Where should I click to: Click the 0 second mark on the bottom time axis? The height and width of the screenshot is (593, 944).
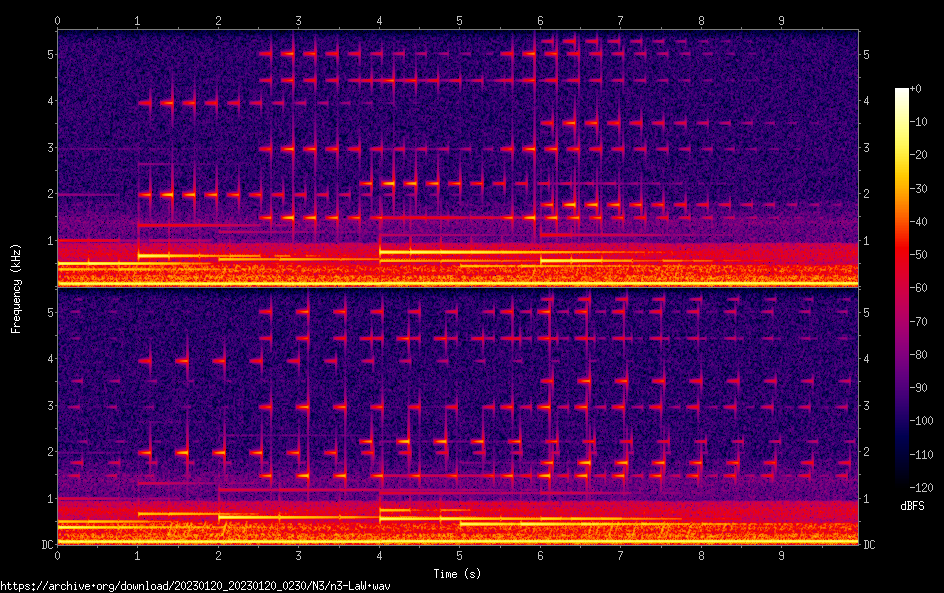pyautogui.click(x=57, y=554)
